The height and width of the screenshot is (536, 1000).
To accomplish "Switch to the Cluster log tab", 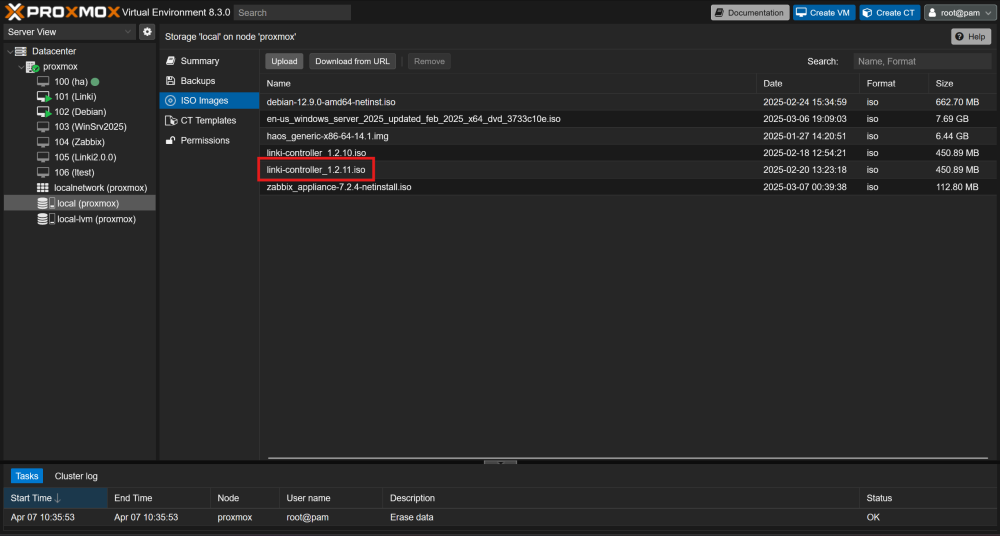I will (x=76, y=476).
